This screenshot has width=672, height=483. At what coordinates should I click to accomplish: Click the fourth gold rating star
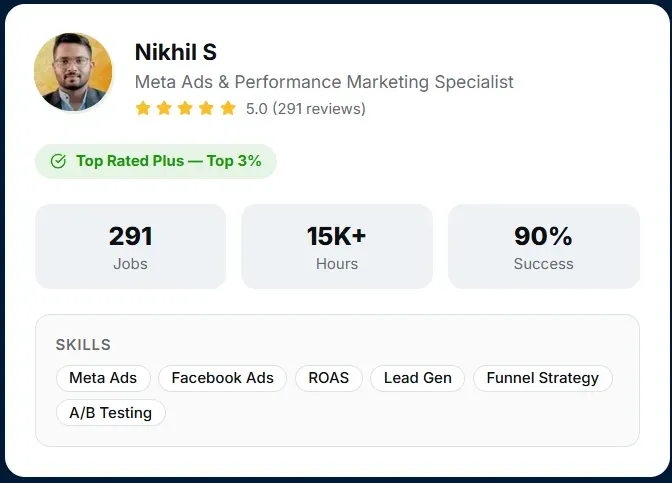(206, 108)
